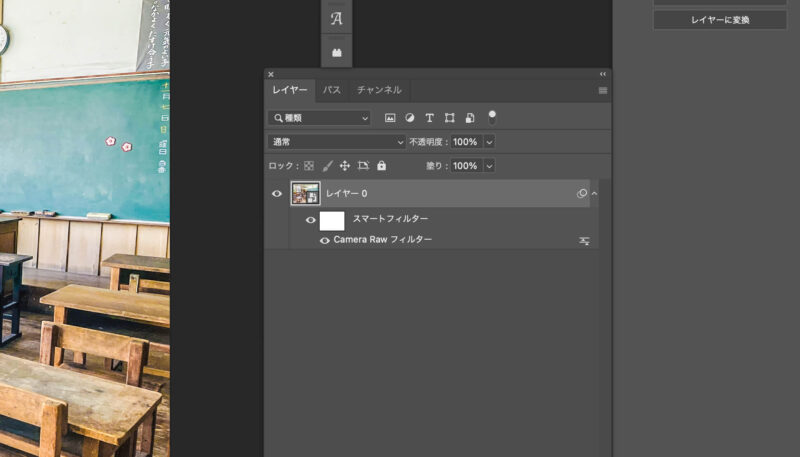Viewport: 800px width, 457px height.
Task: Click the classroom photo on the canvas
Action: tap(85, 228)
